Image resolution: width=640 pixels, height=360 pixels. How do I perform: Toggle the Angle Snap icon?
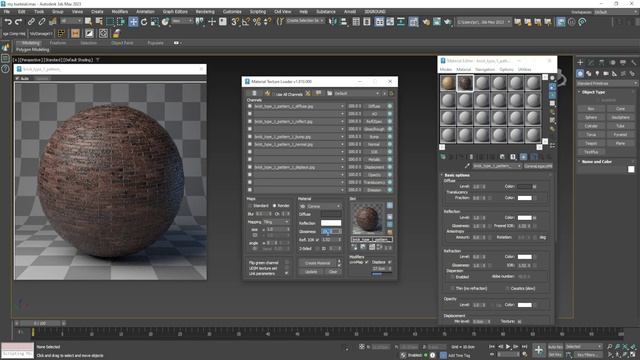coord(246,22)
